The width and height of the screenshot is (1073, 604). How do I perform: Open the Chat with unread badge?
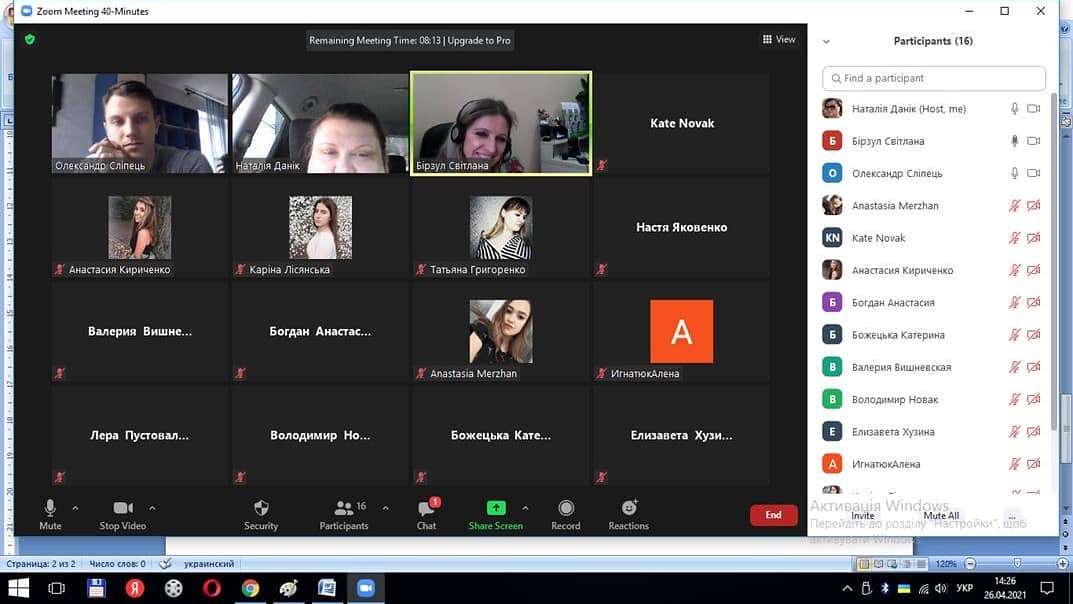point(427,509)
